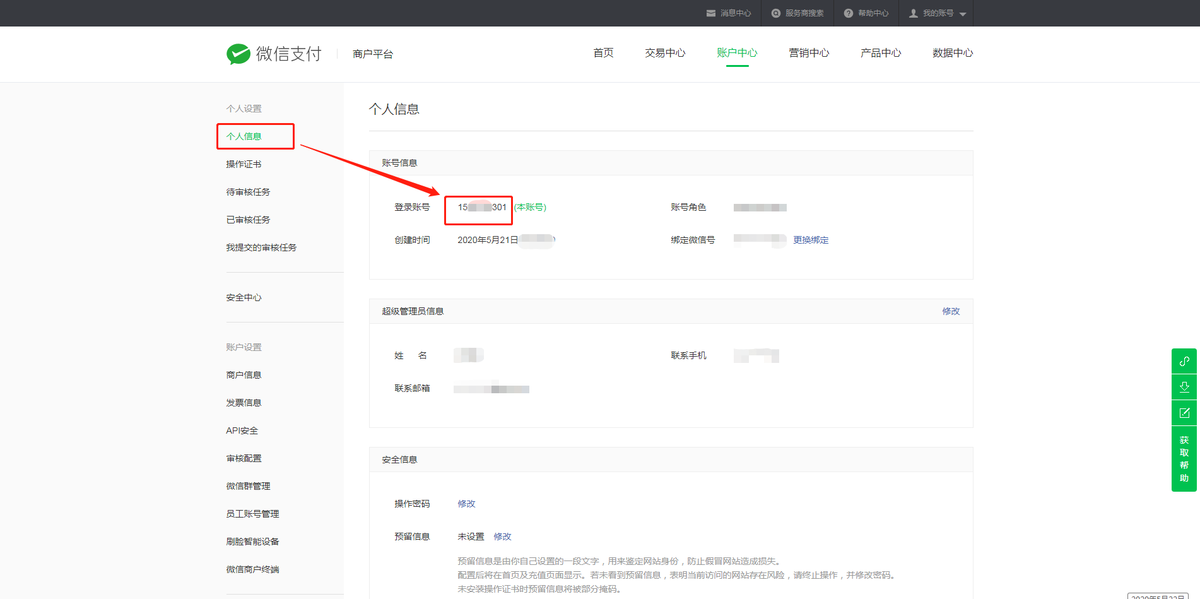The image size is (1200, 599).
Task: Select API安全 in the sidebar
Action: tap(242, 431)
